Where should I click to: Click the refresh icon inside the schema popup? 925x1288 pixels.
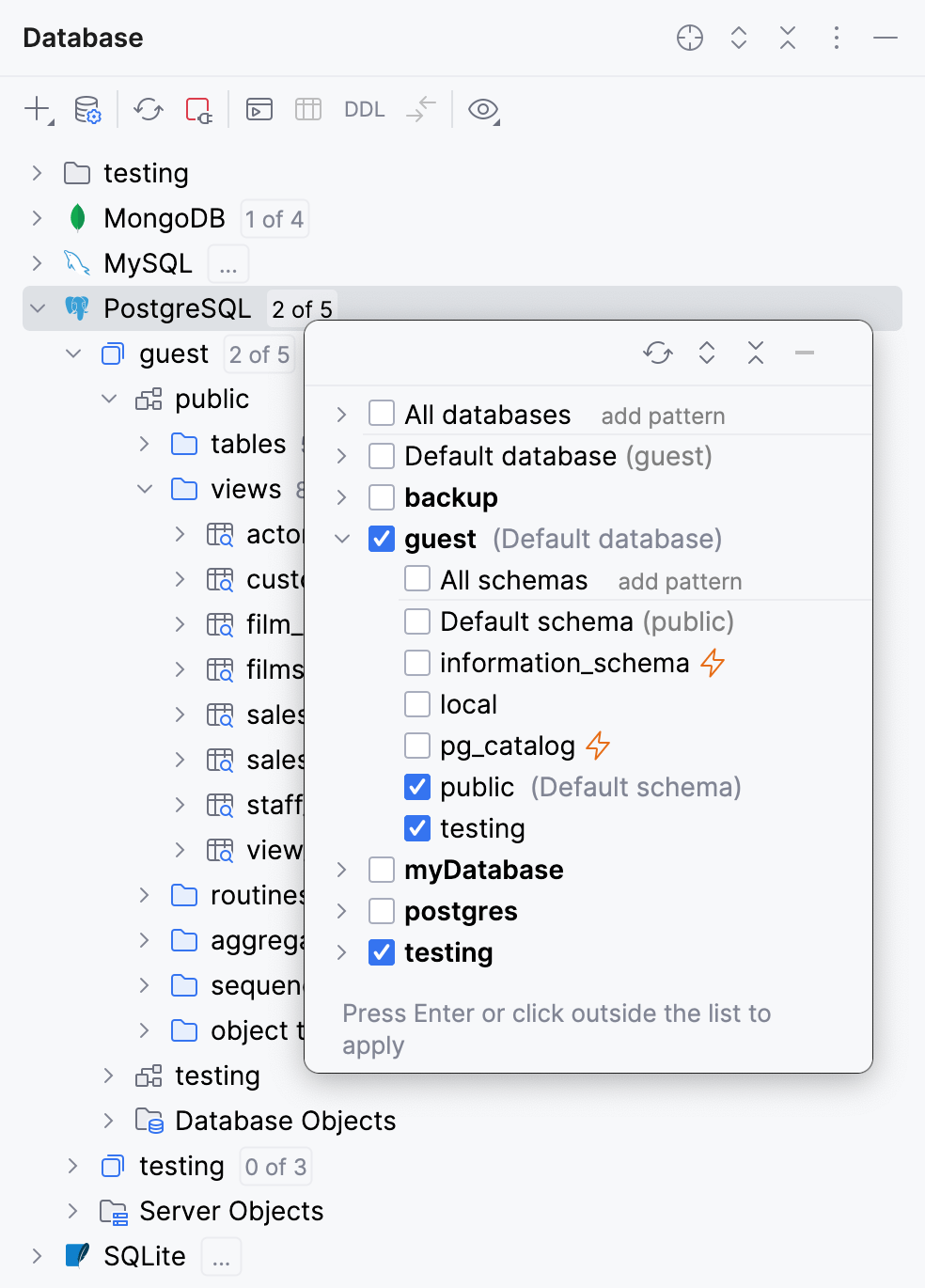[658, 353]
